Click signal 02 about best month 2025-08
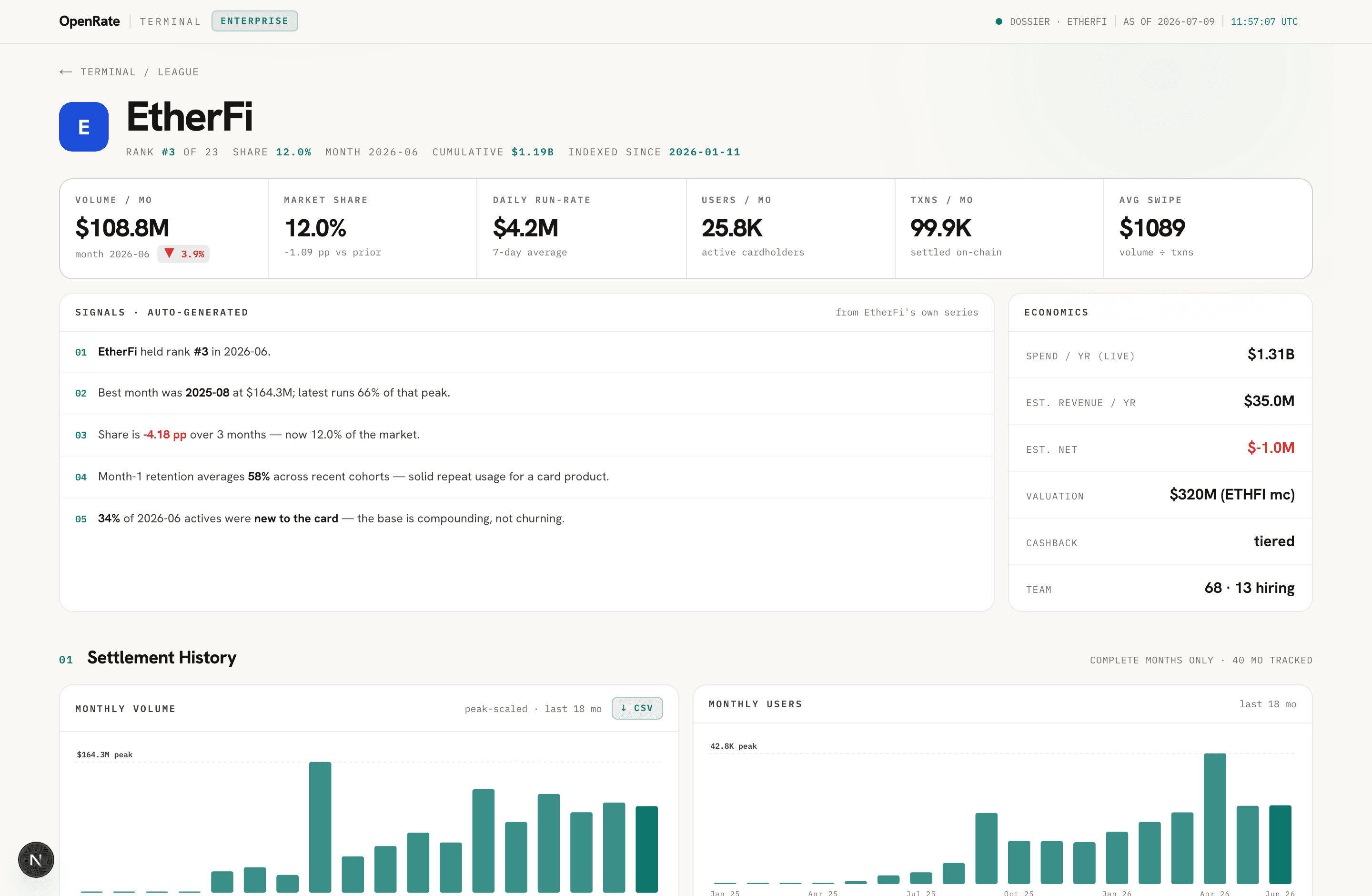 (x=526, y=393)
